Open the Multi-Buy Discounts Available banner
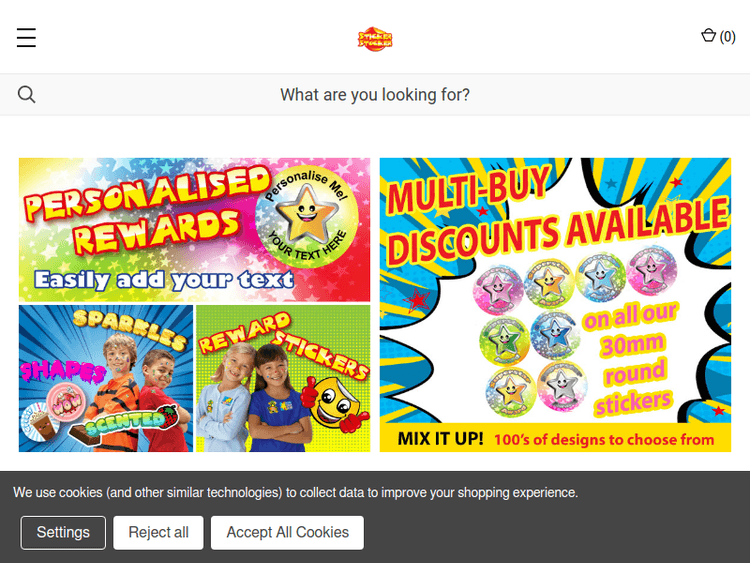 (x=555, y=305)
